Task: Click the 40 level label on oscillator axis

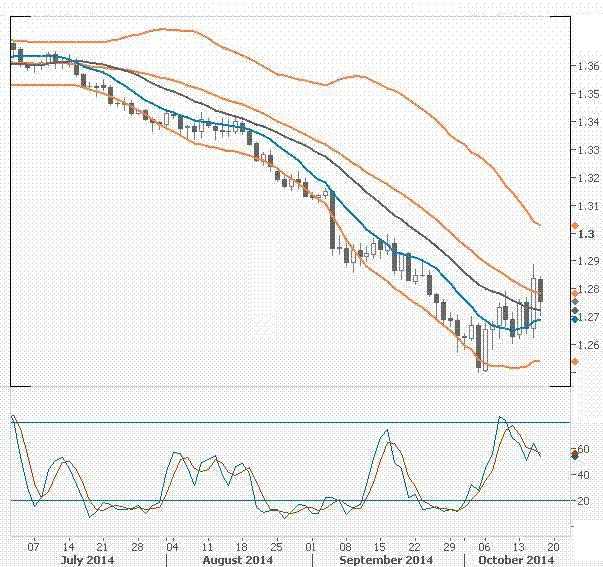Action: point(583,474)
